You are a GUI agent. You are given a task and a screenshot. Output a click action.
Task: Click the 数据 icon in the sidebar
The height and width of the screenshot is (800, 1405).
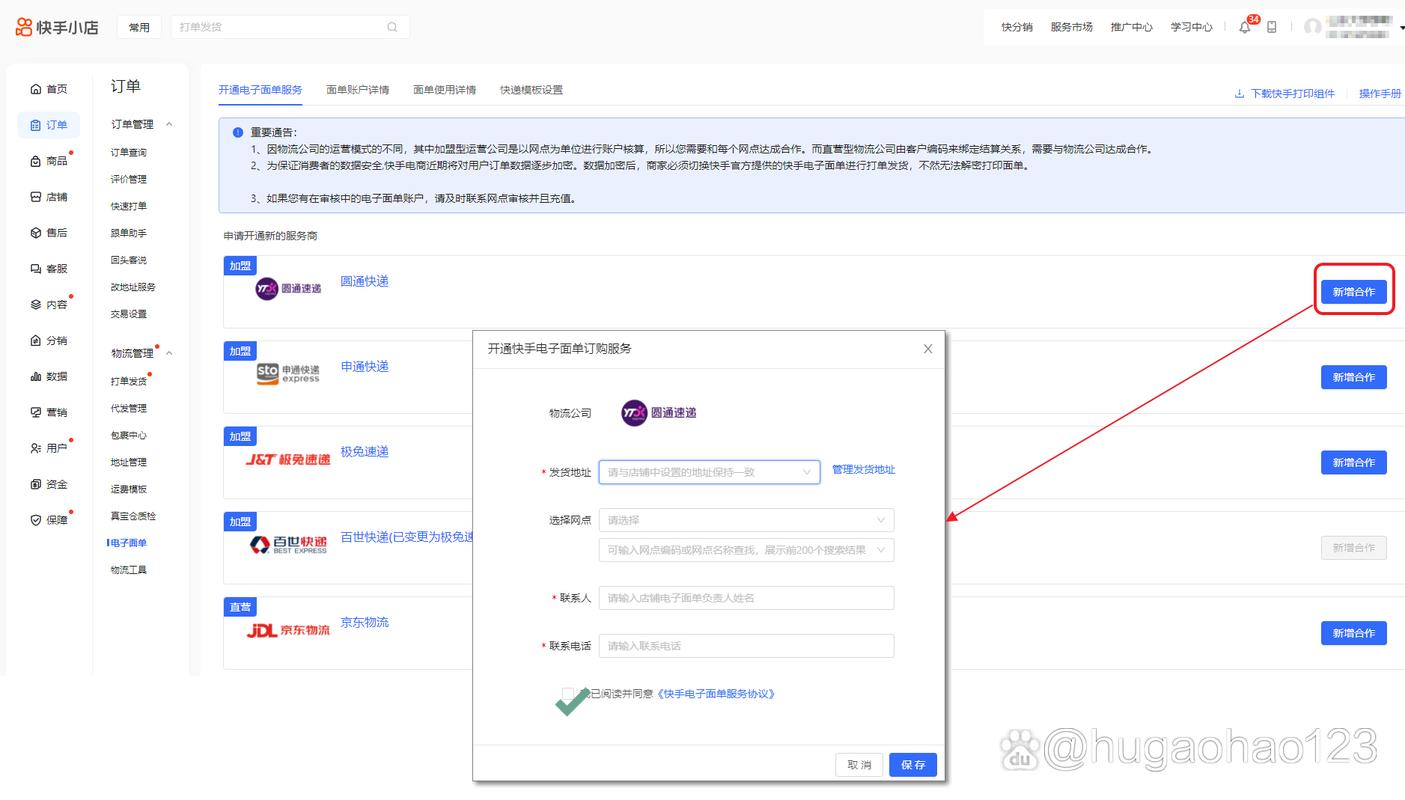[47, 376]
